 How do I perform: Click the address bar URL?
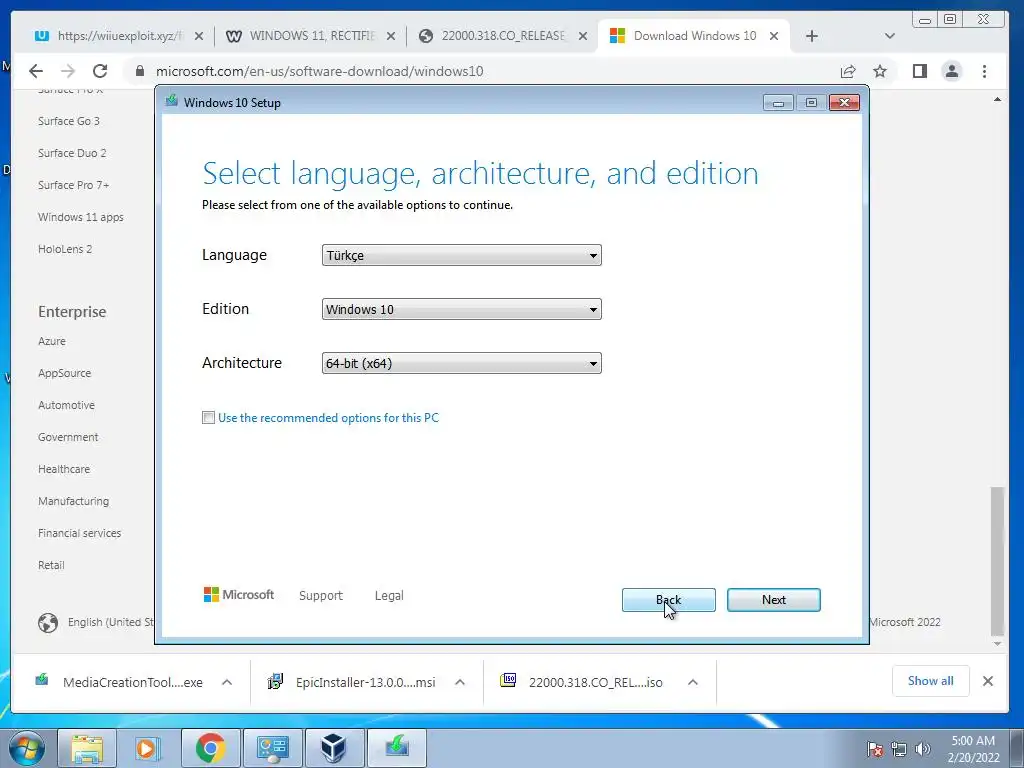pos(319,71)
